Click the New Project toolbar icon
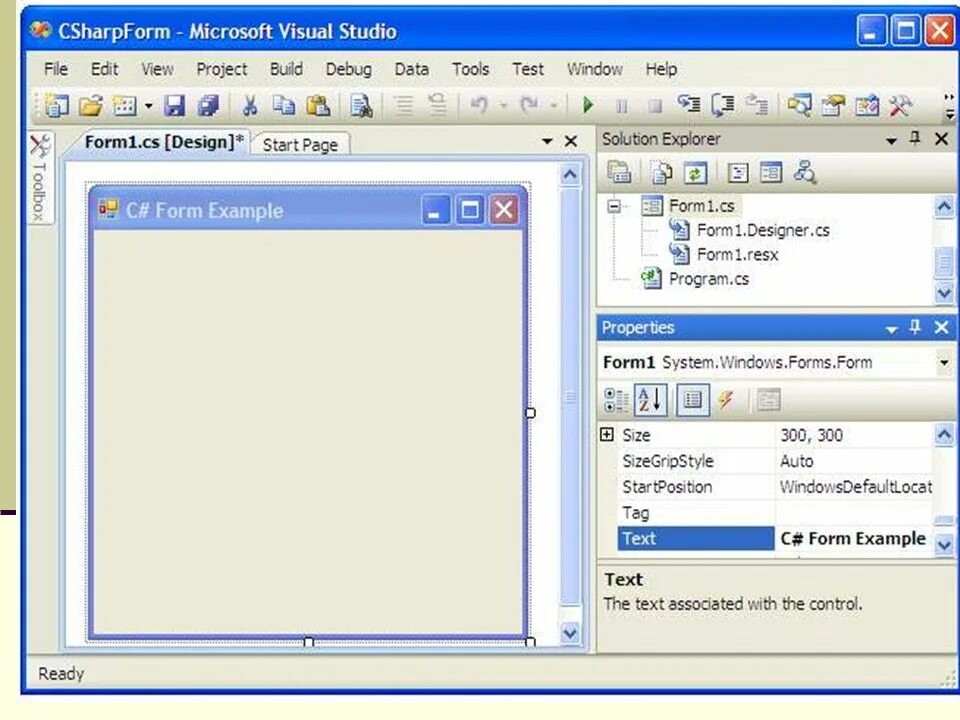 [x=56, y=105]
